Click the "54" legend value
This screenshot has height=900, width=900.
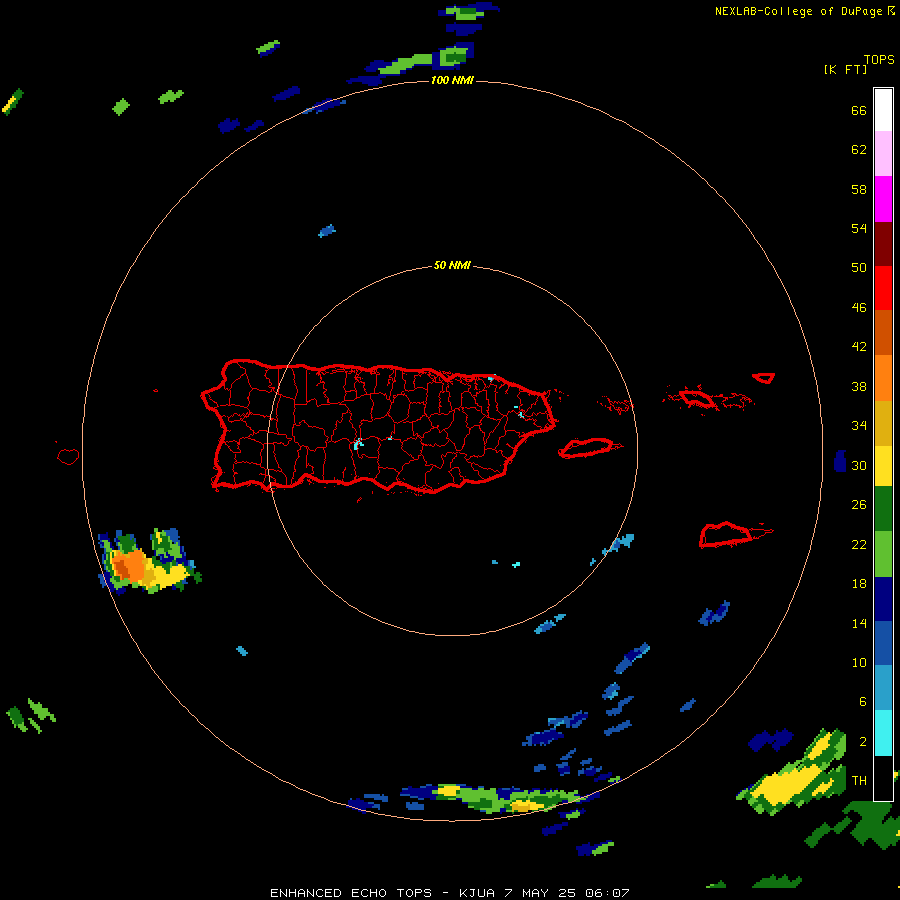click(859, 228)
